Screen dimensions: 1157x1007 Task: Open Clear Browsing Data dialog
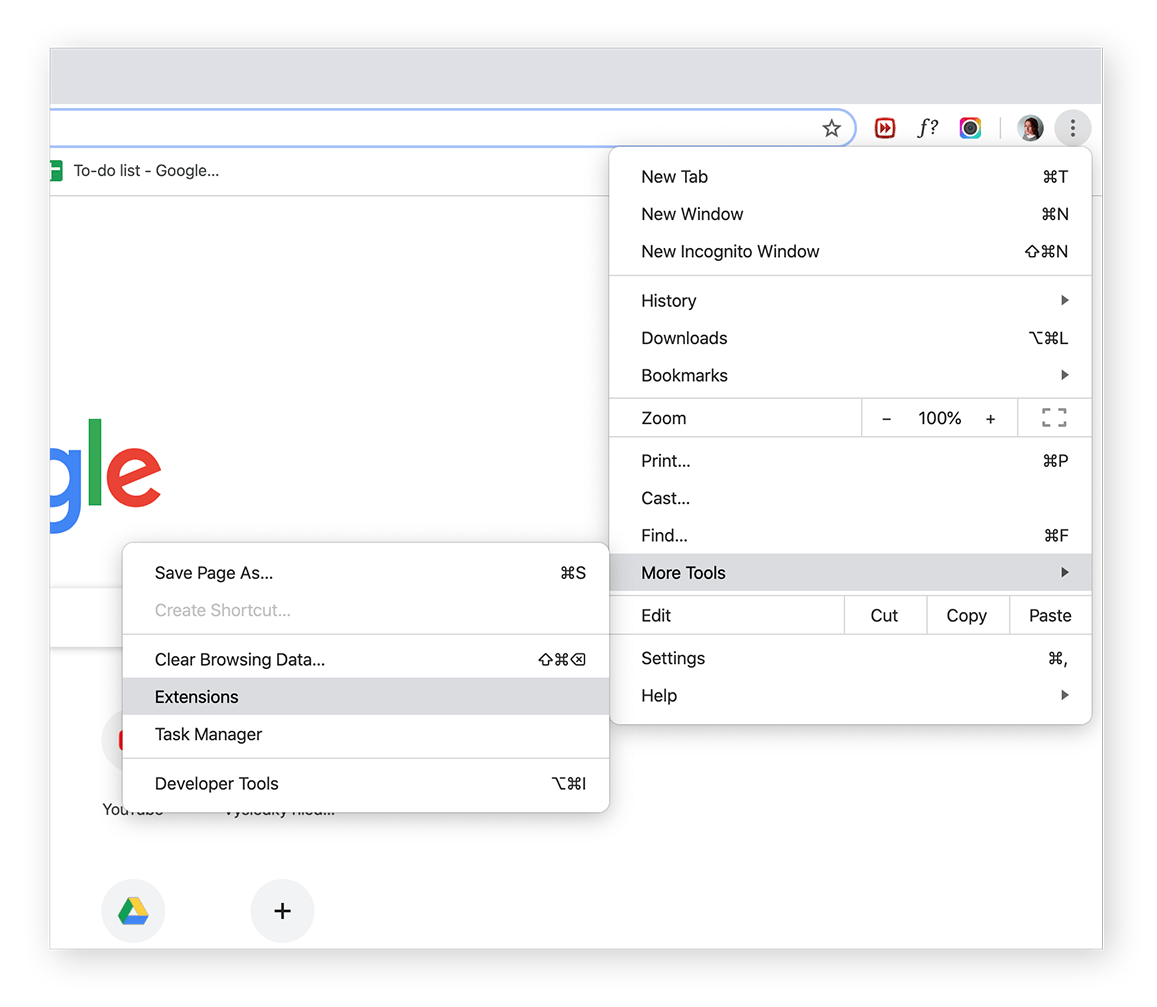point(240,659)
